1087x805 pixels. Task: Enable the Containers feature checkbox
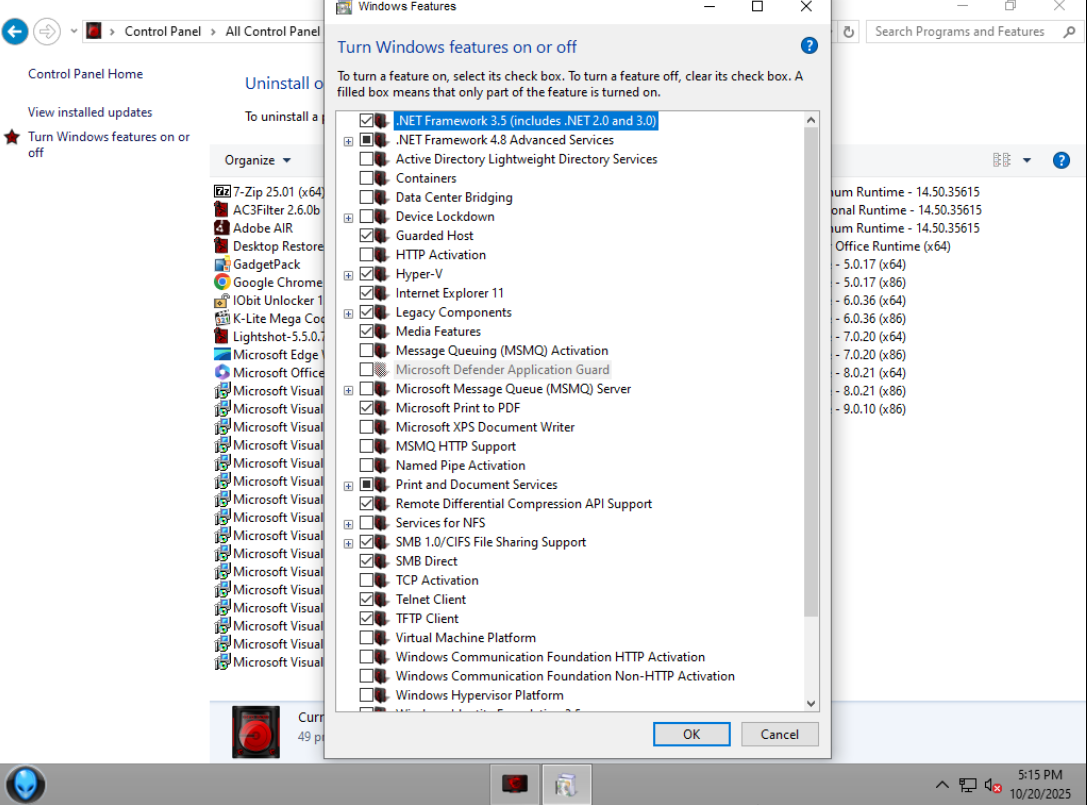[366, 178]
